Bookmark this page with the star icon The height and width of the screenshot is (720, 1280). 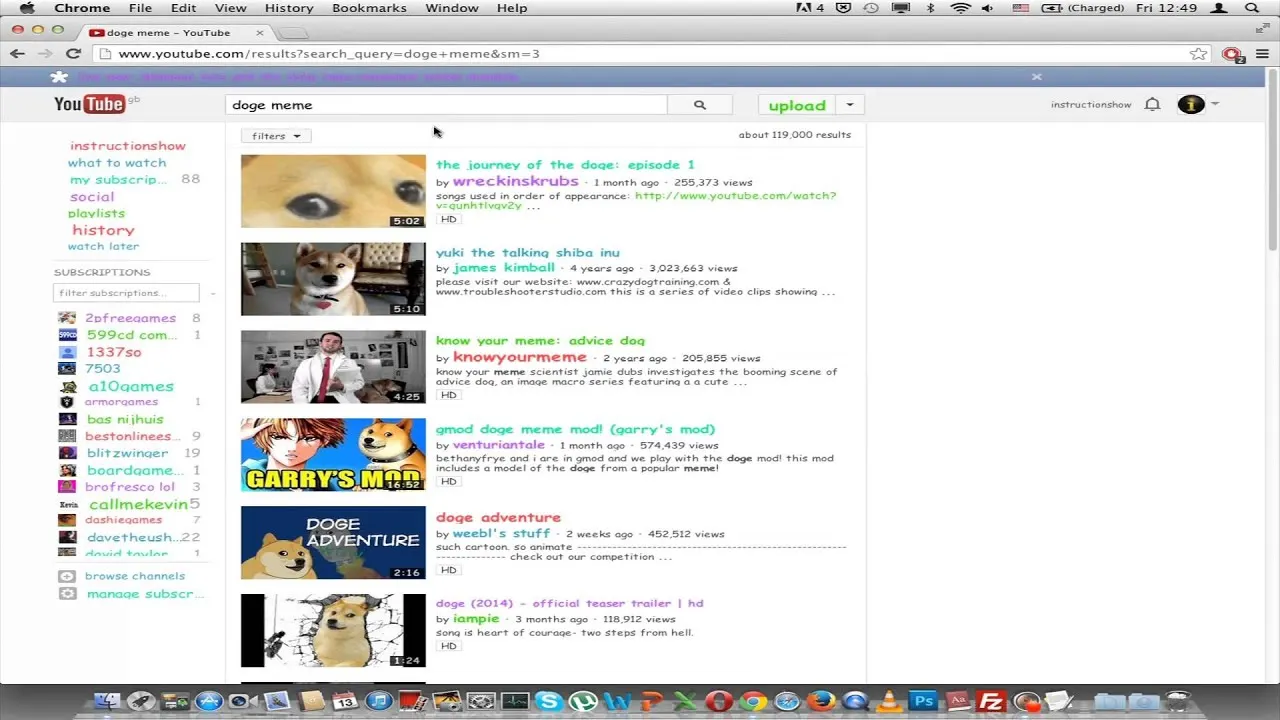tap(1197, 54)
